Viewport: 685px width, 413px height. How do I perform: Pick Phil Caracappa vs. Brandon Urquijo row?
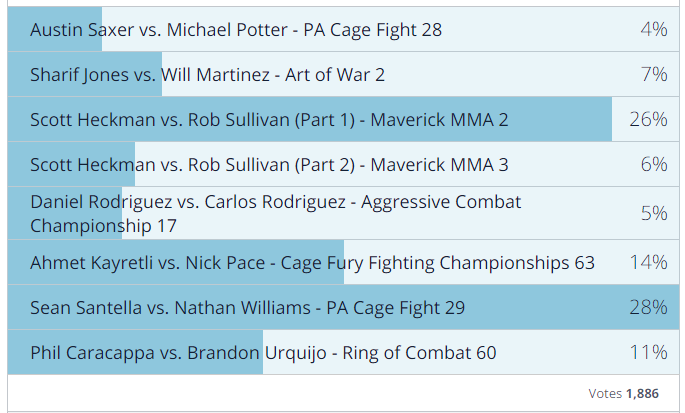[x=343, y=352]
